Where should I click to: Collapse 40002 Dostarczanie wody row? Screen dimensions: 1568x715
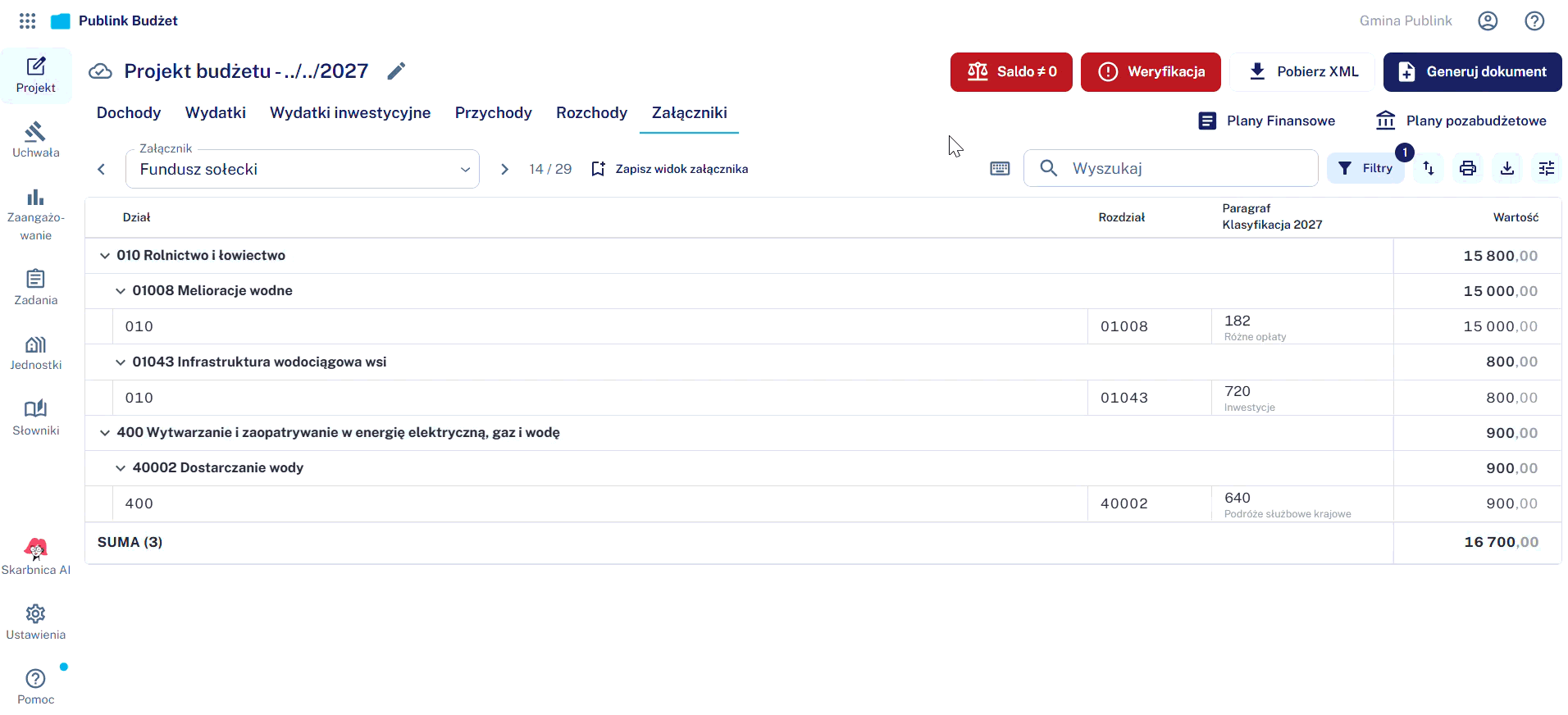(x=121, y=468)
